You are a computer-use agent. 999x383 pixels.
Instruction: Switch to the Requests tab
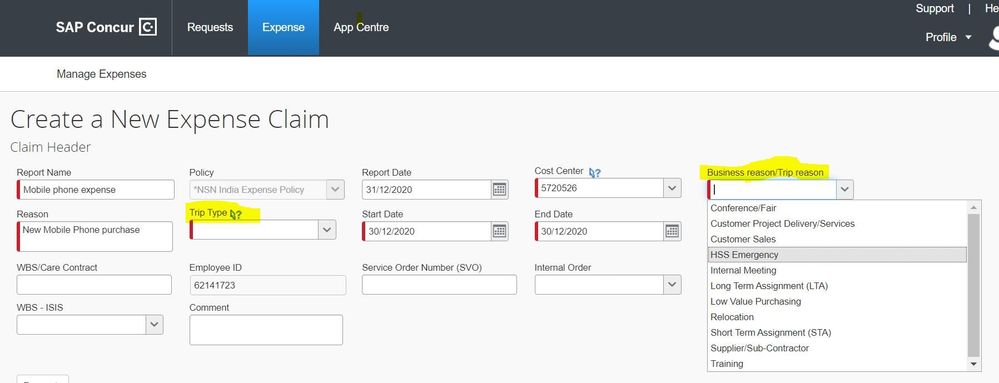(x=210, y=27)
